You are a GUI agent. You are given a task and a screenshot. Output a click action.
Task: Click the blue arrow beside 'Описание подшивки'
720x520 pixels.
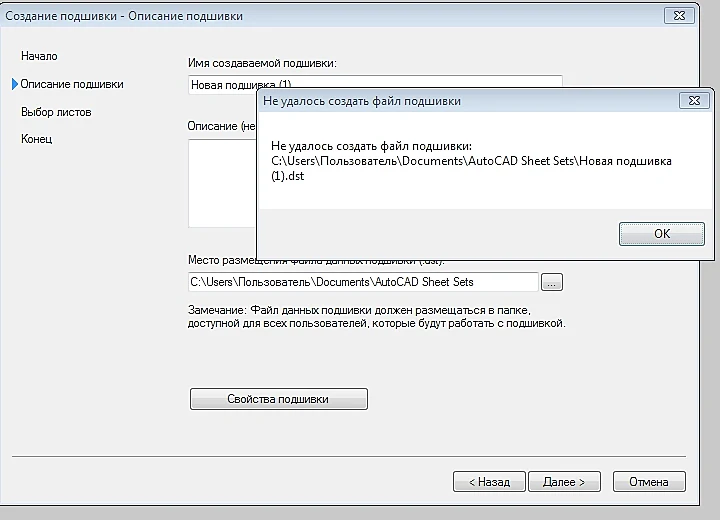pos(15,84)
